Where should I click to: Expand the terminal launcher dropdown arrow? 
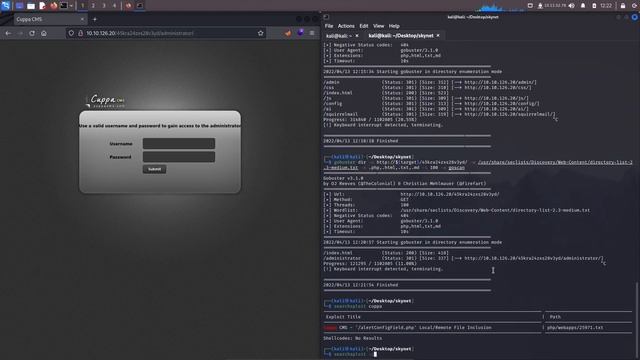pos(71,6)
